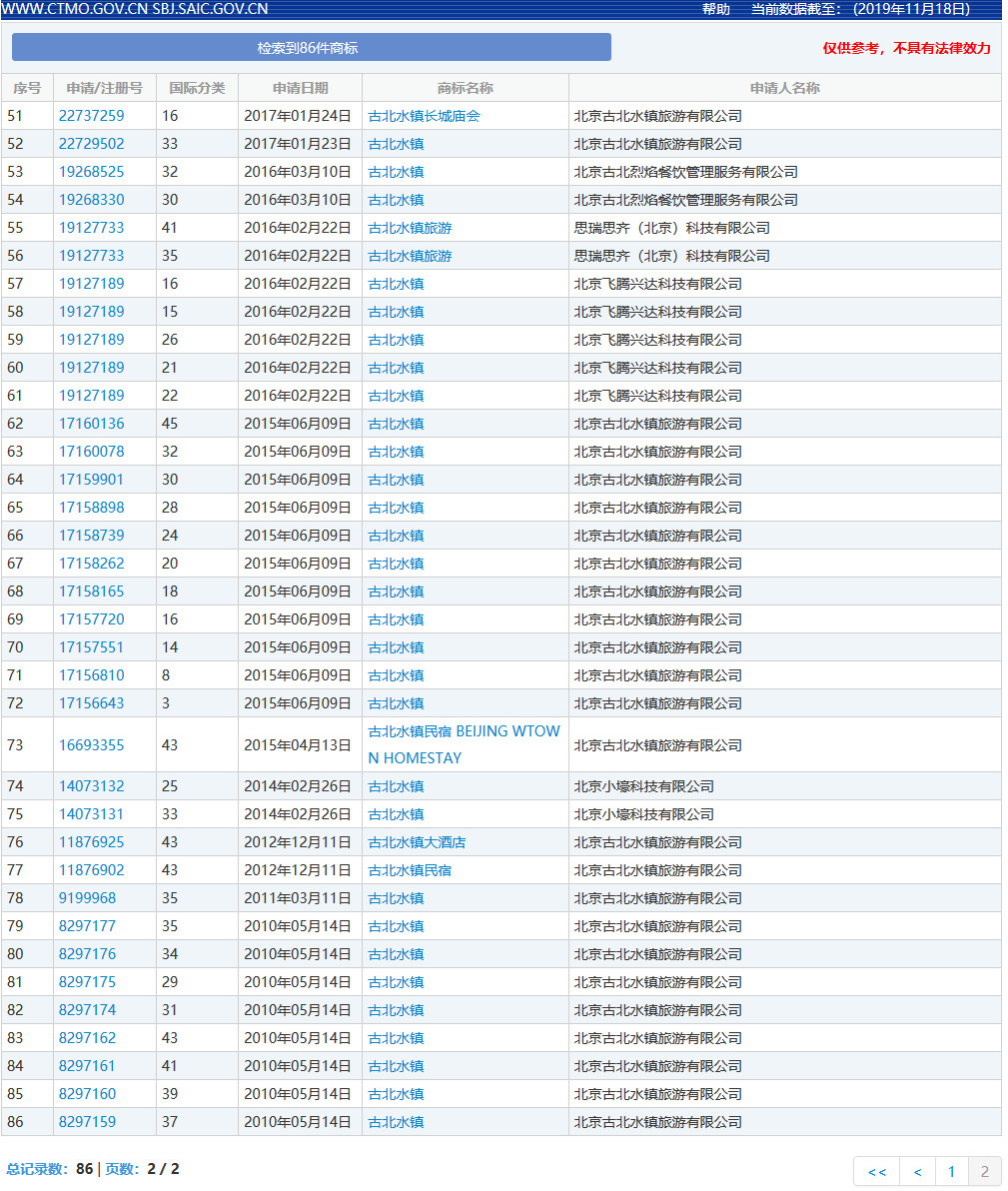Screen dimensions: 1008x1191
Task: Select date 2015年04月13日 in row 73
Action: pyautogui.click(x=298, y=745)
